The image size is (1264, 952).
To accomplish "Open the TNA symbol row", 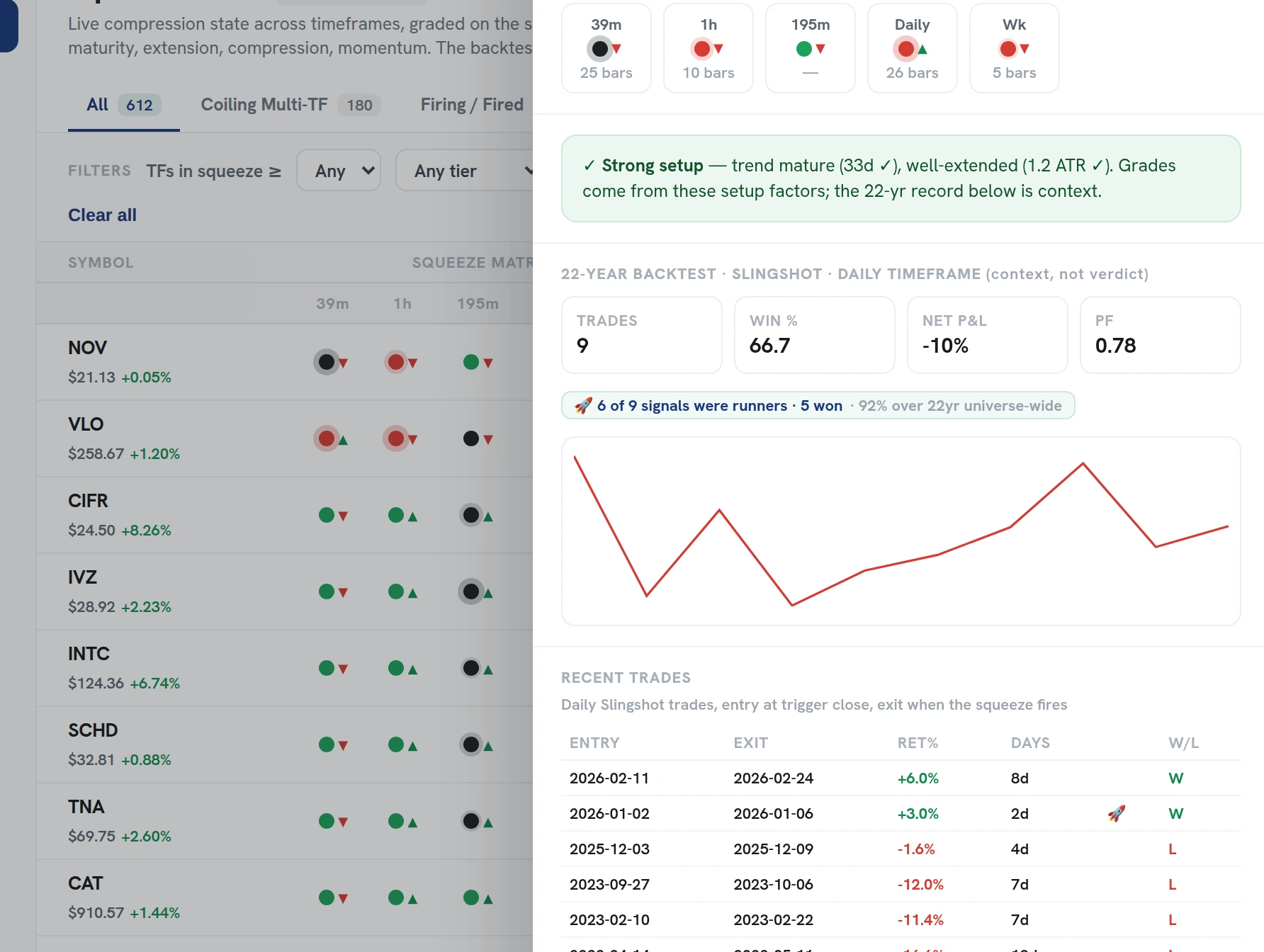I will pos(285,821).
